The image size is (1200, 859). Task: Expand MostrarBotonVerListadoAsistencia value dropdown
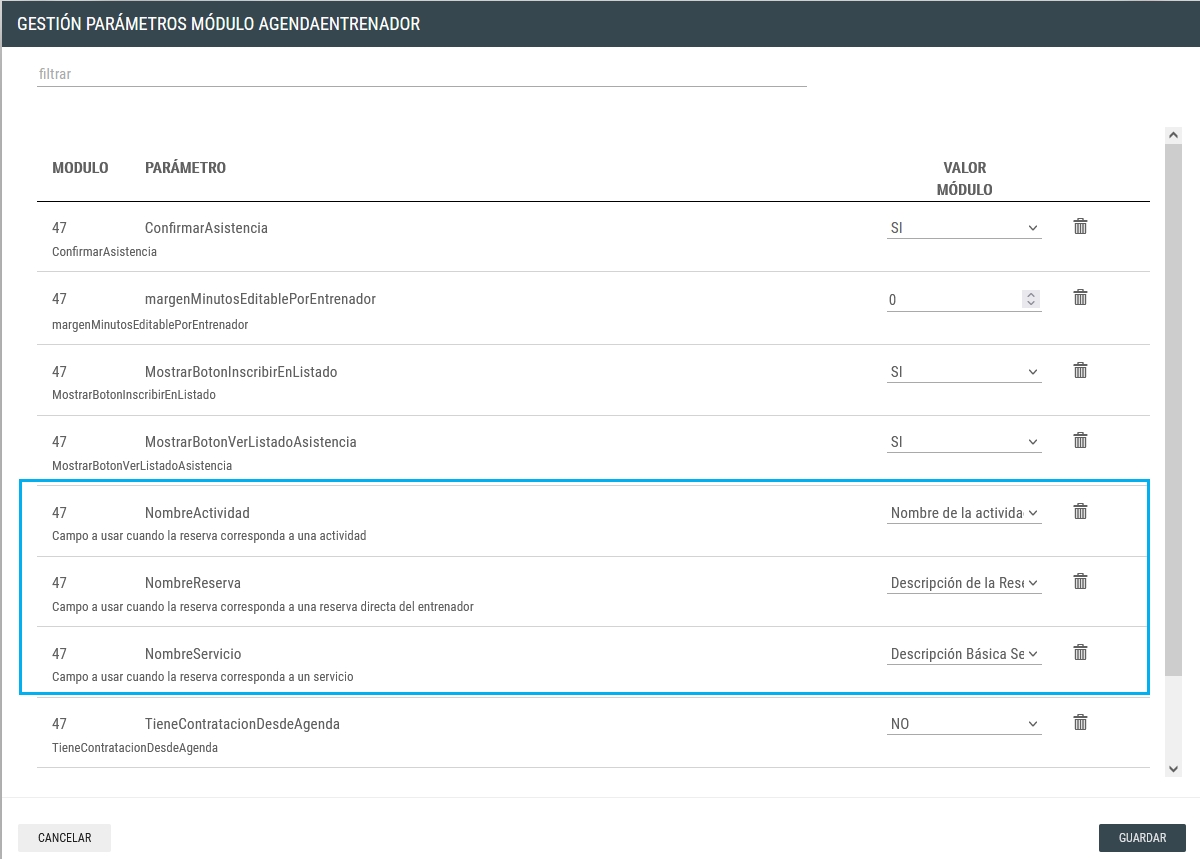point(964,442)
